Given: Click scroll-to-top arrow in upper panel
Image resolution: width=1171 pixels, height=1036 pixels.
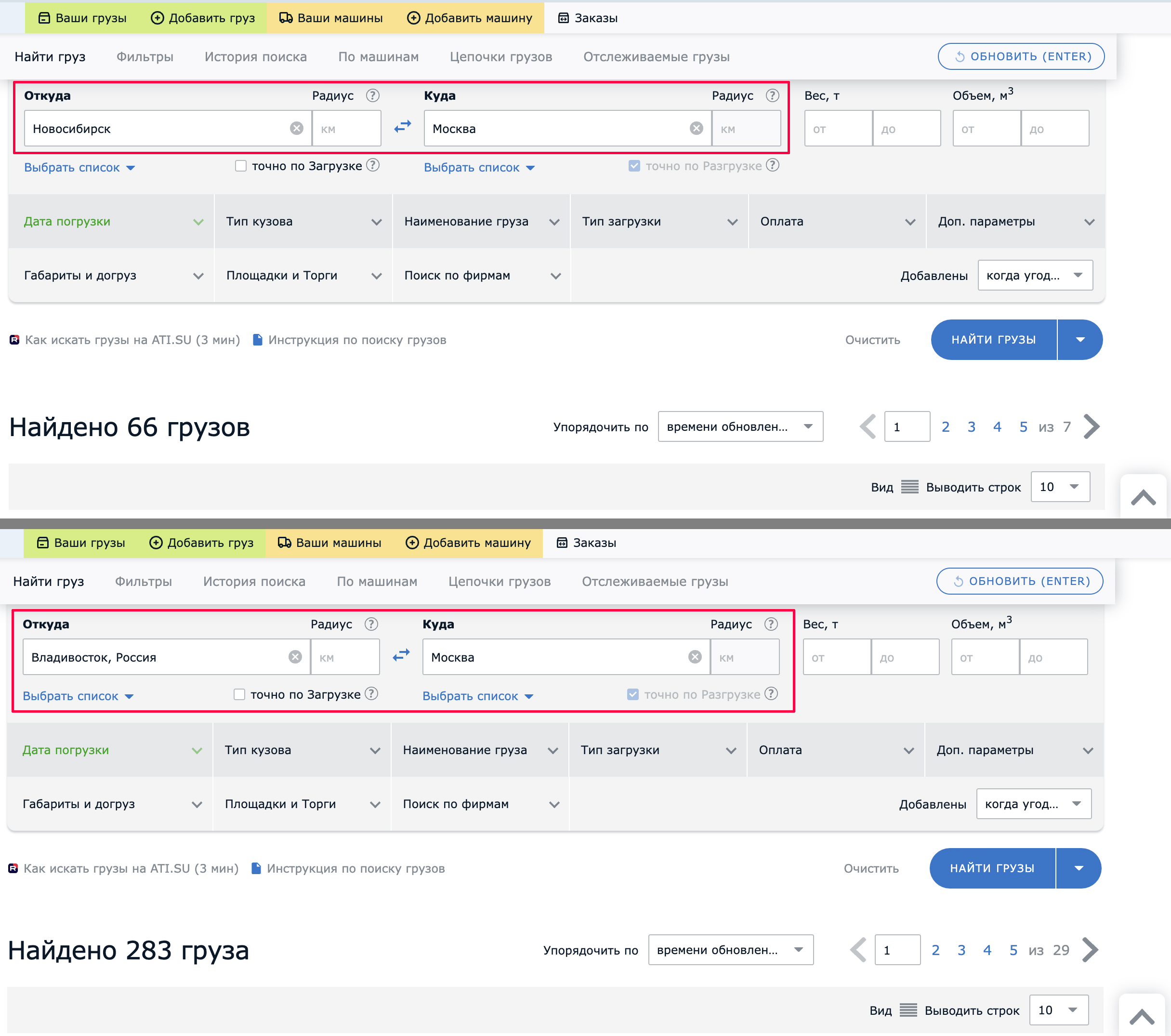Looking at the screenshot, I should pos(1143,497).
